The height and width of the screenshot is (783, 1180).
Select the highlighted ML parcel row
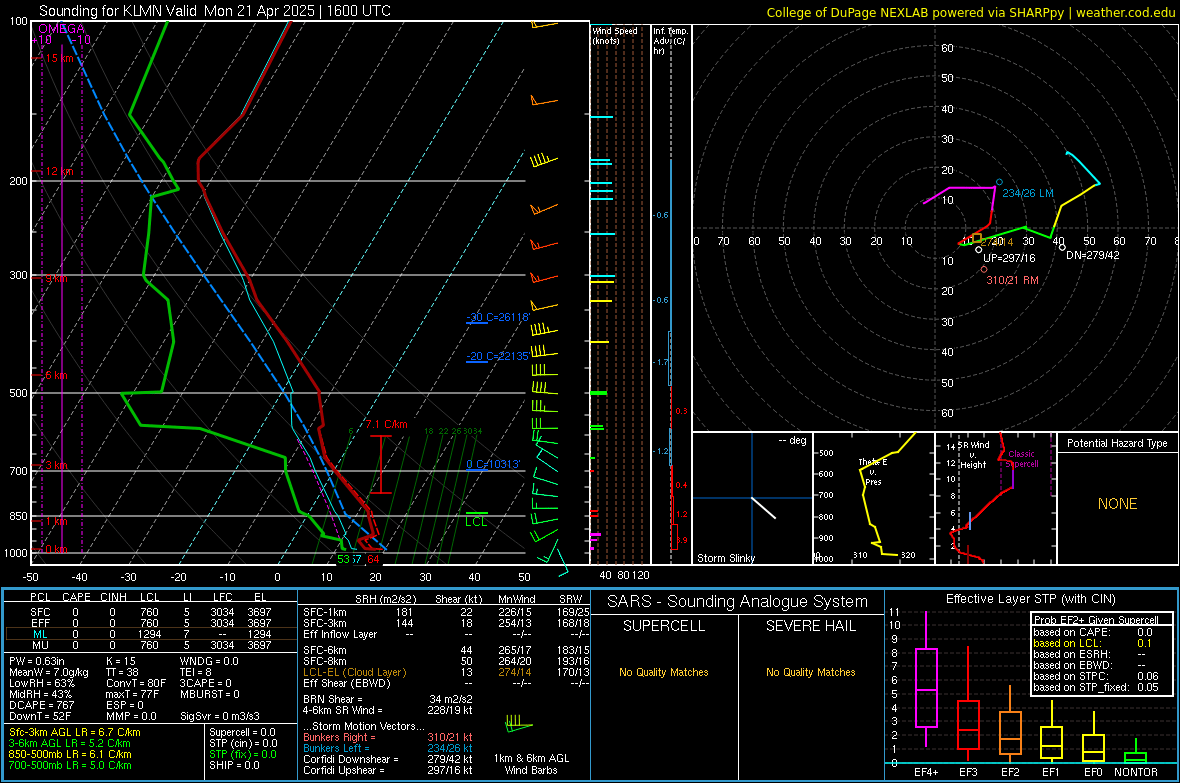click(151, 634)
